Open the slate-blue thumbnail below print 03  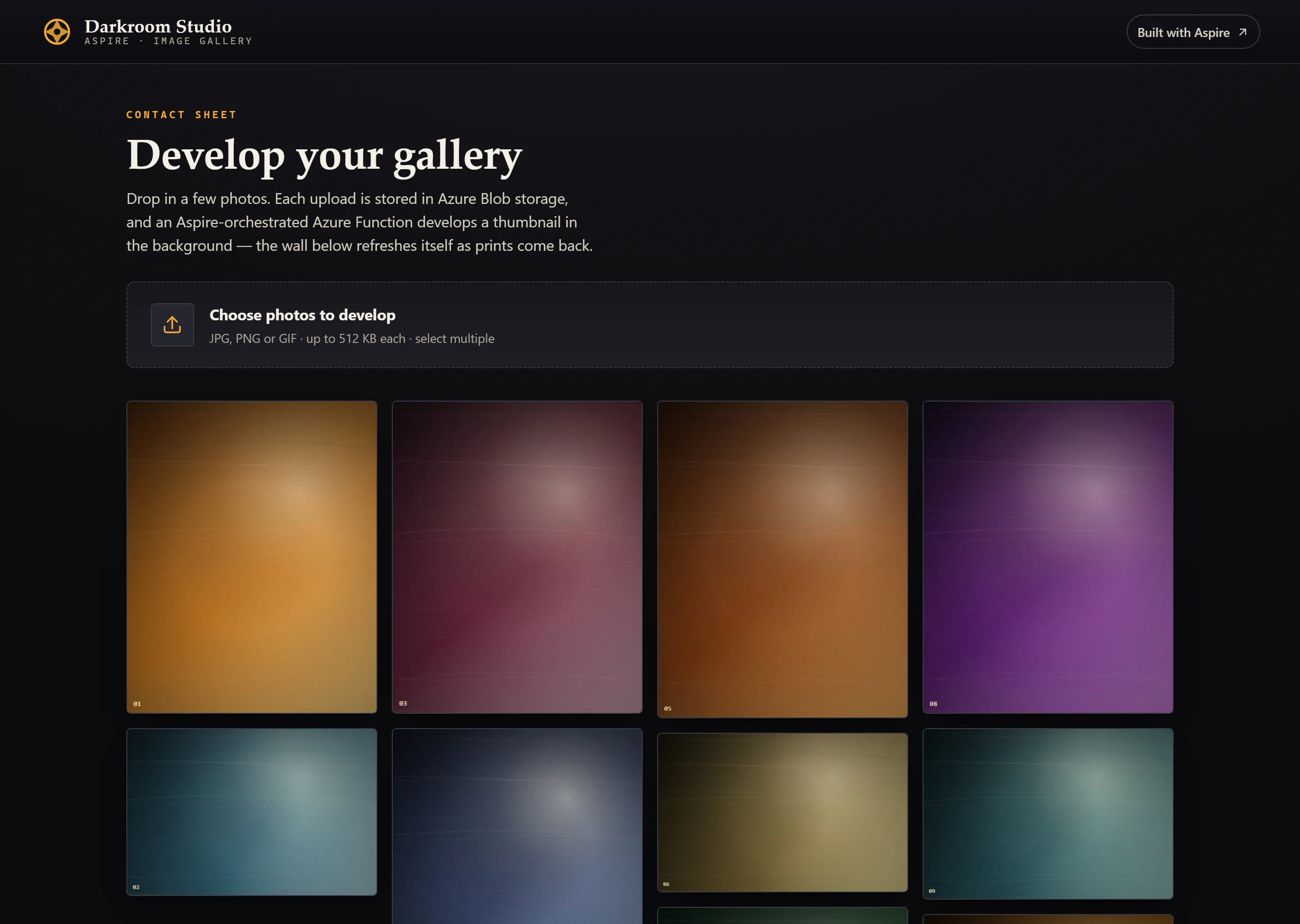coord(517,826)
